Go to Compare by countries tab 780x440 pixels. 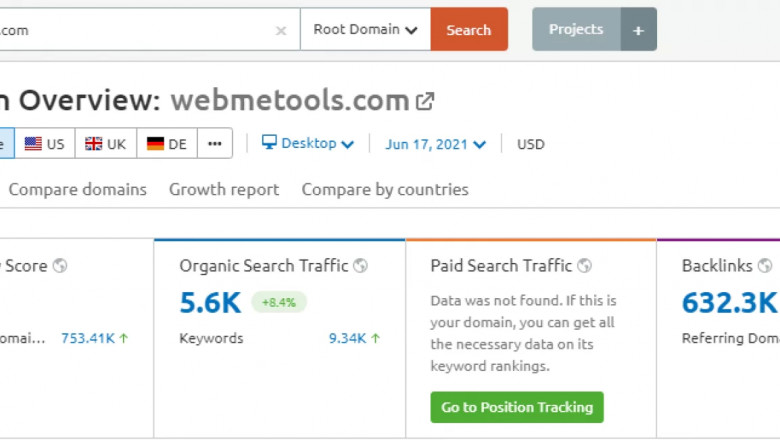385,189
